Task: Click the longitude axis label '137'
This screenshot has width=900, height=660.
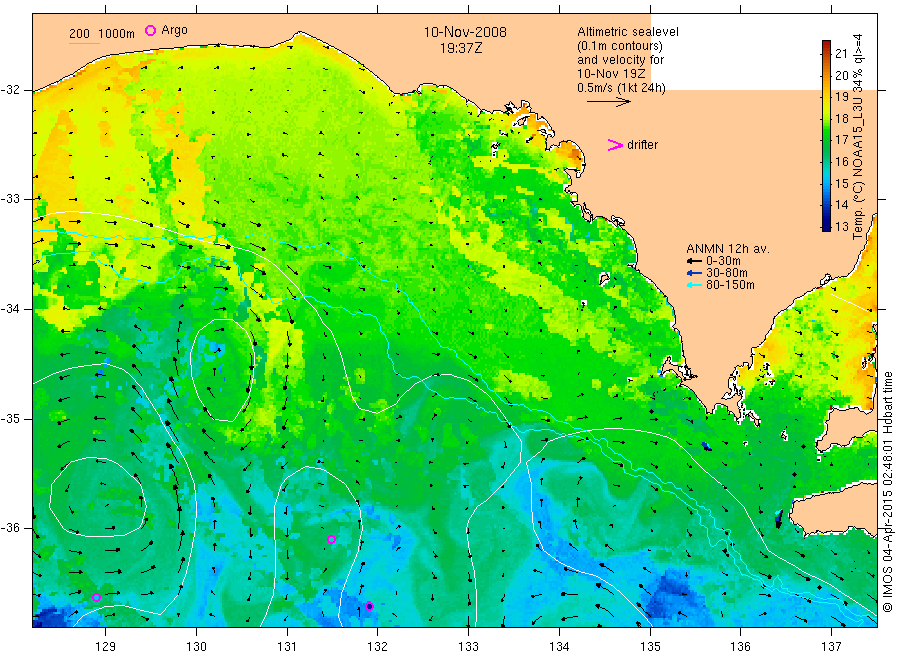Action: 832,647
